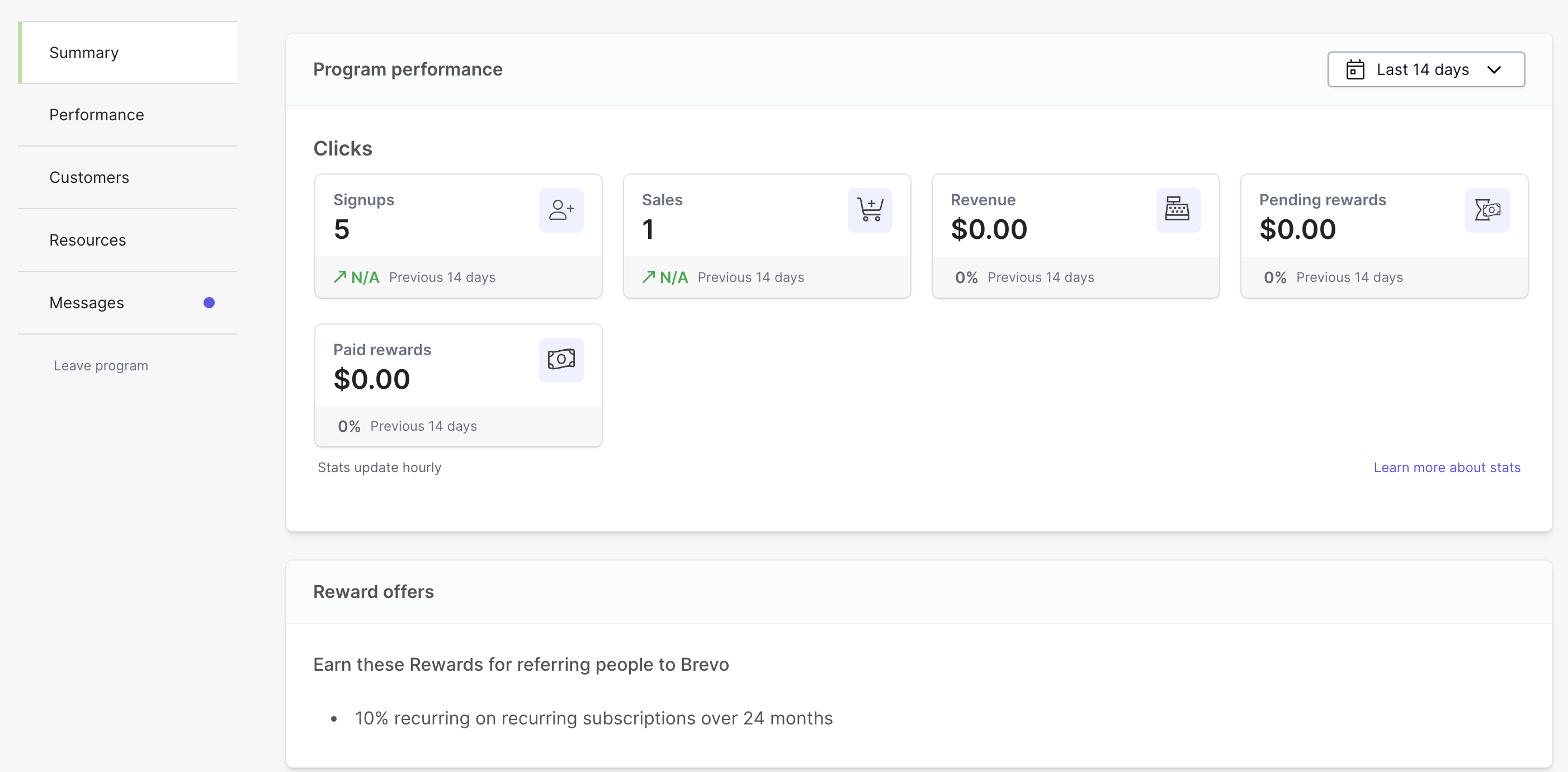Click the Revenue cash register icon
1568x772 pixels.
[1178, 210]
